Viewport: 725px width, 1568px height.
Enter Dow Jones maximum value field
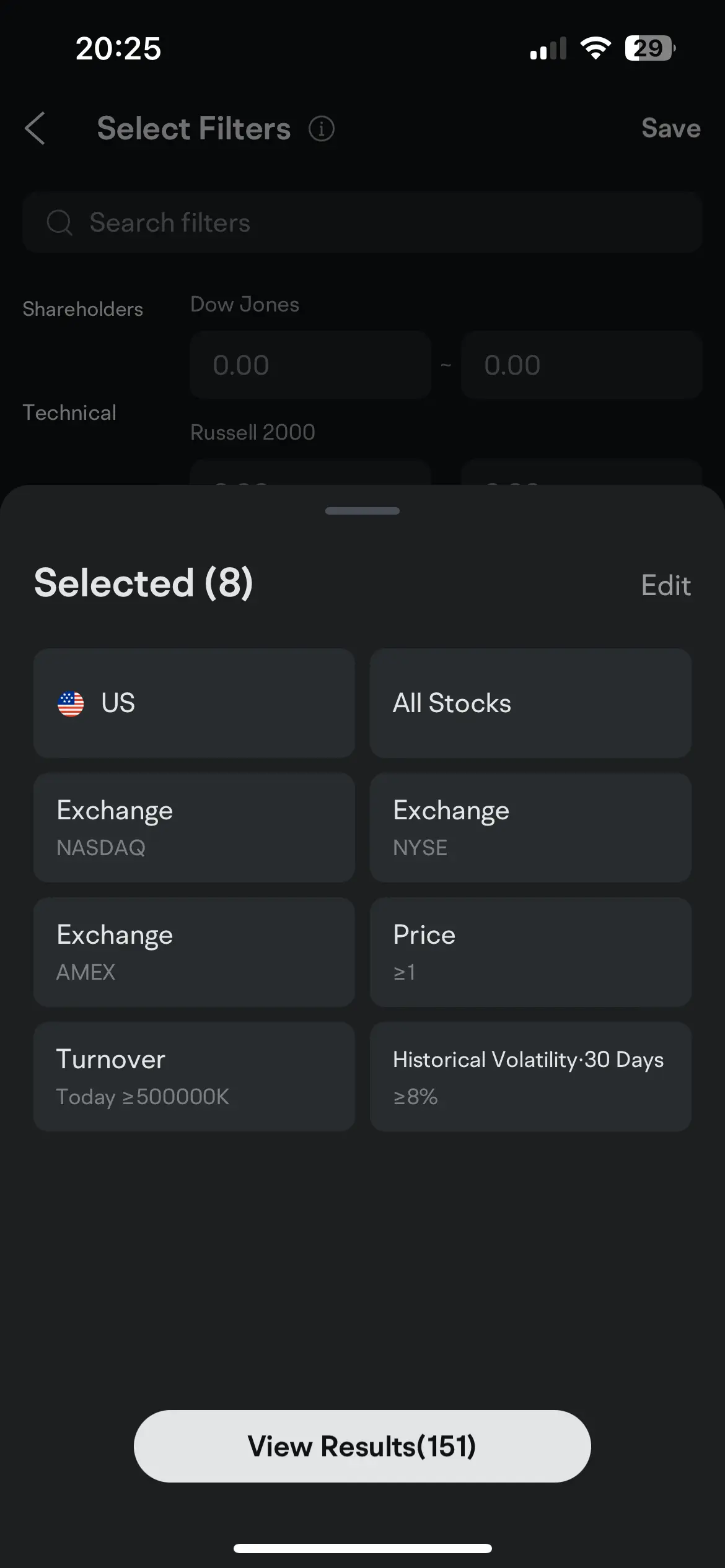[581, 365]
